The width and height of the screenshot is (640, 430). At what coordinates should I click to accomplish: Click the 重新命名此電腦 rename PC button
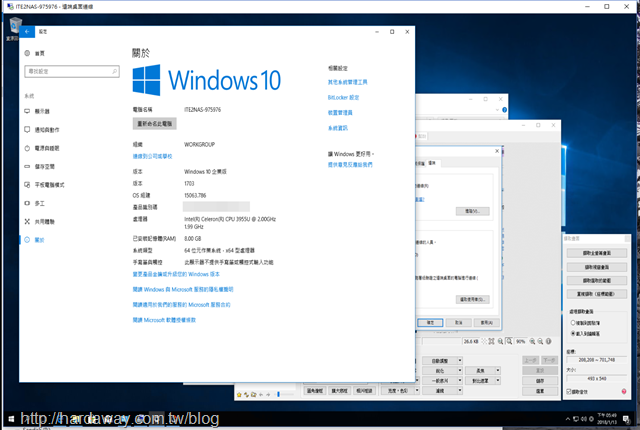point(155,124)
